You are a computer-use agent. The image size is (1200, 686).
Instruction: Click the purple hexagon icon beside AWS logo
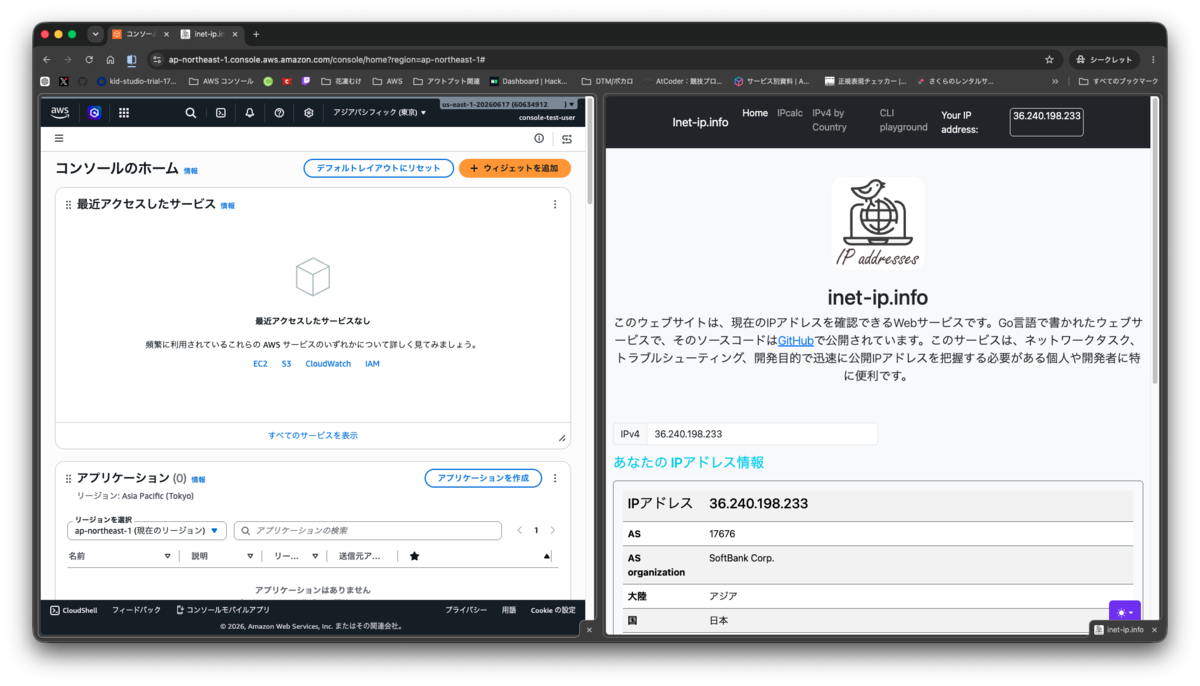pyautogui.click(x=94, y=113)
